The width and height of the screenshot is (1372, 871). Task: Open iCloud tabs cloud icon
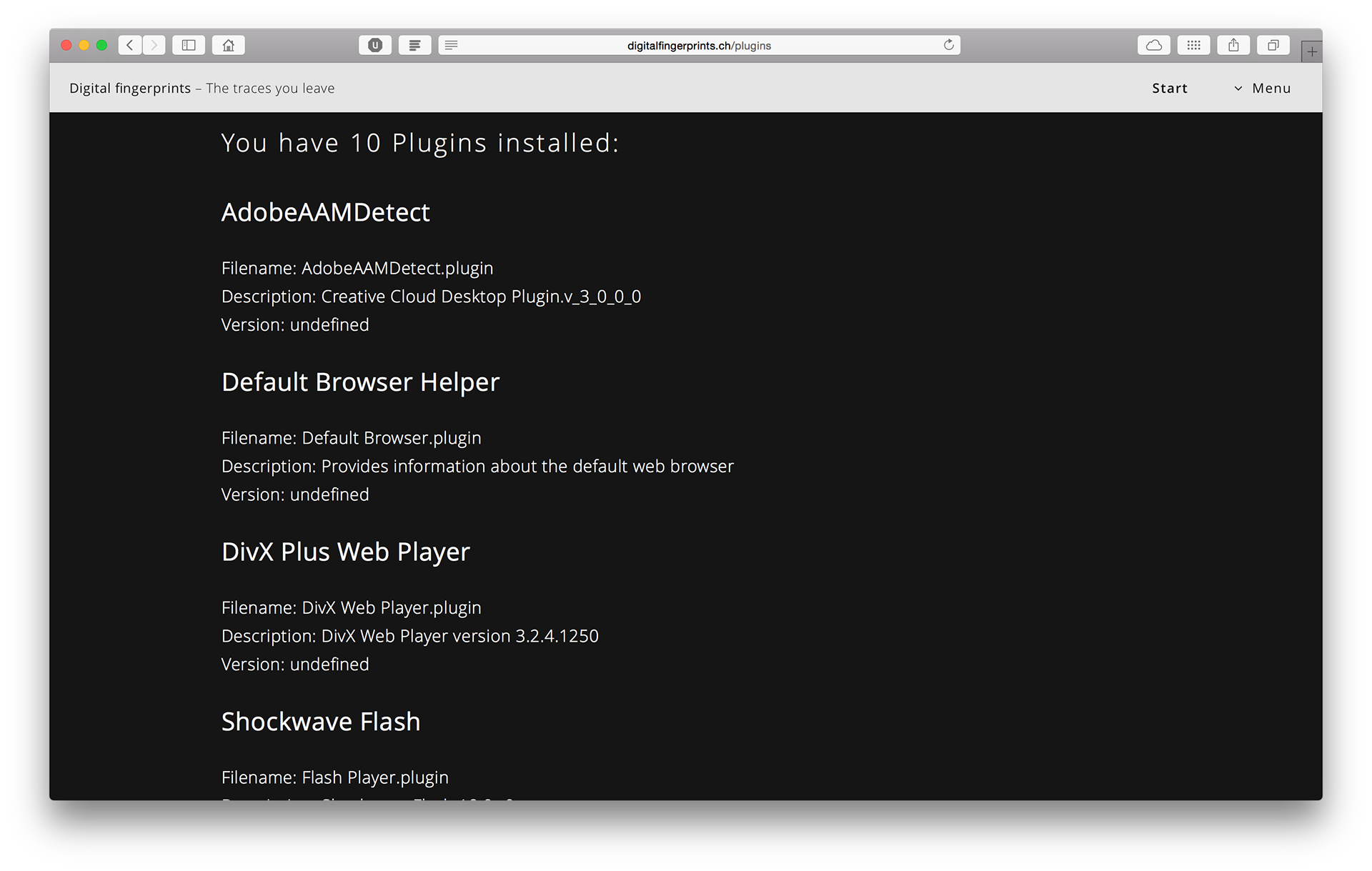1154,45
